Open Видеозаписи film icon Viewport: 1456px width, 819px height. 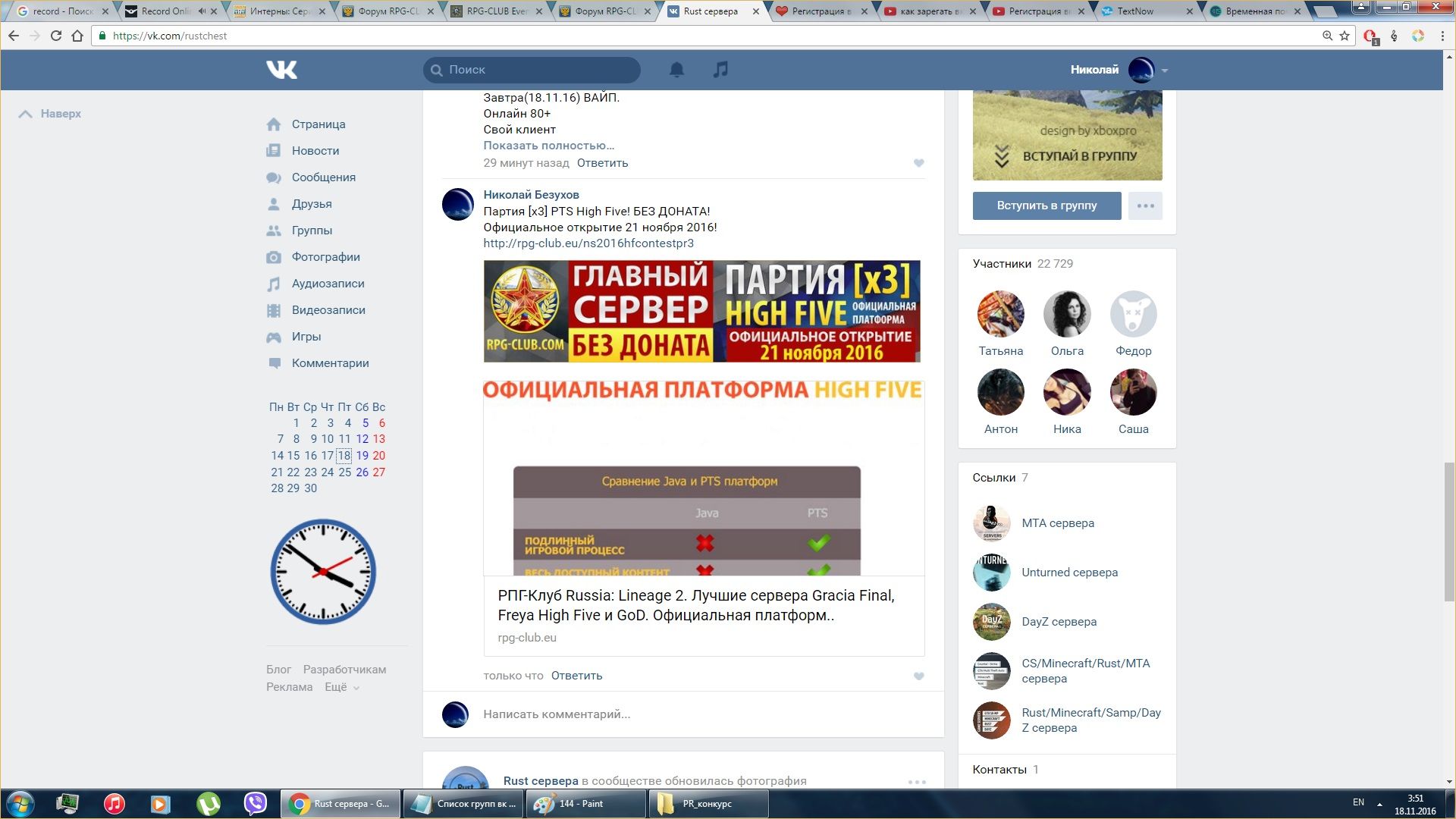[x=274, y=310]
